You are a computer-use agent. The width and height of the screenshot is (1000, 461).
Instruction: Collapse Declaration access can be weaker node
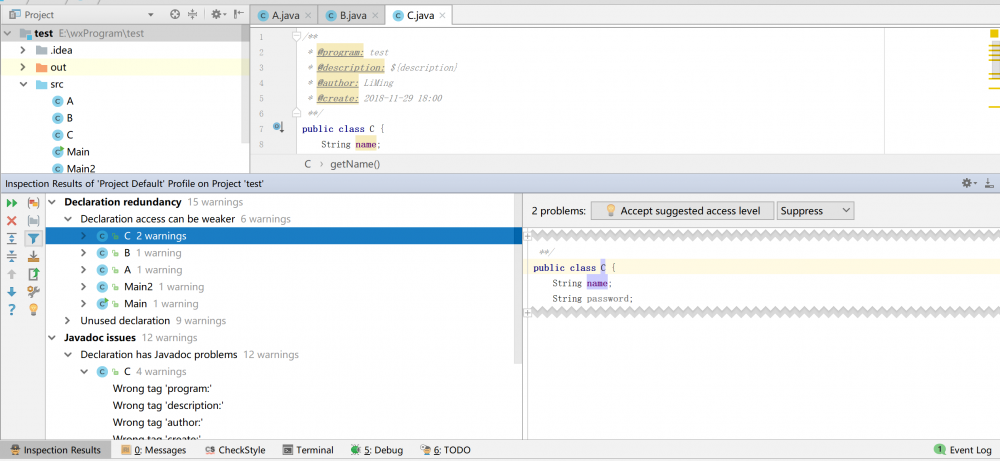click(68, 219)
